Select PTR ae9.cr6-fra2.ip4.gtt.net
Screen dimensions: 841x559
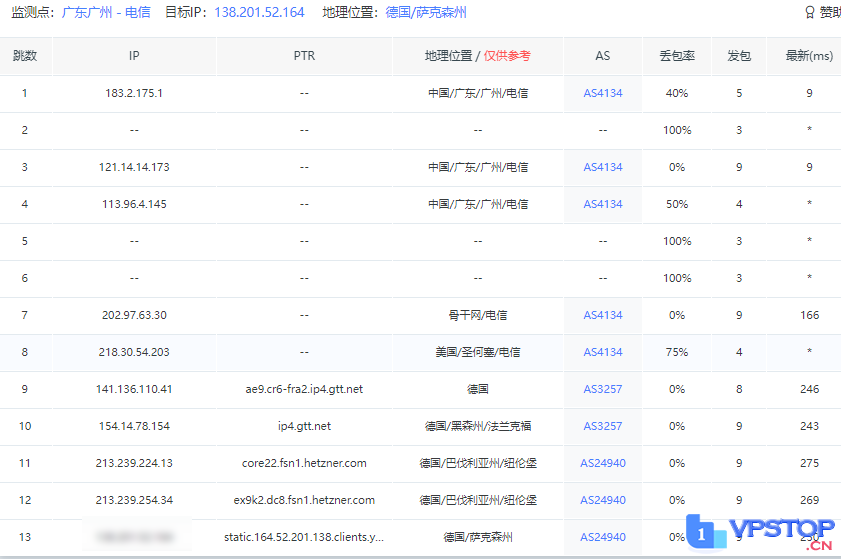(304, 389)
